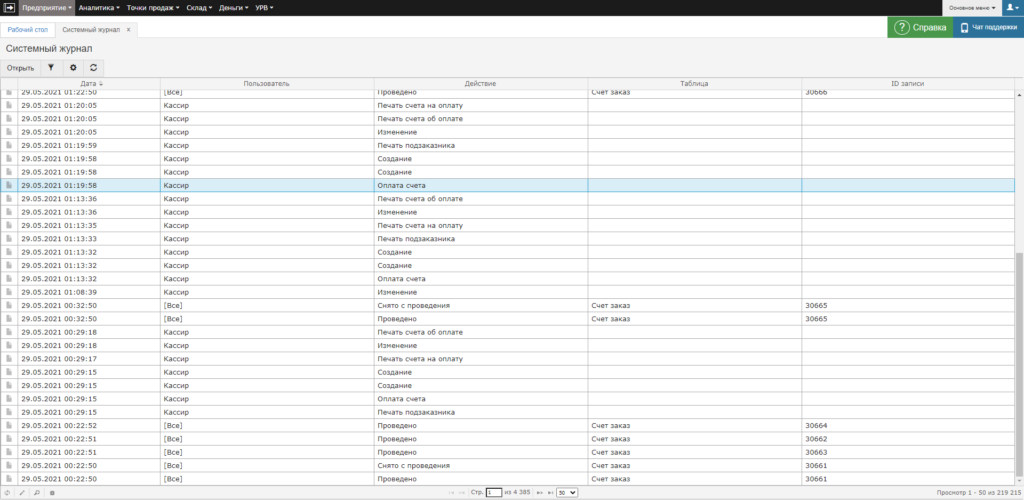
Task: Click the vertical scrollbar thumb
Action: (x=1019, y=370)
